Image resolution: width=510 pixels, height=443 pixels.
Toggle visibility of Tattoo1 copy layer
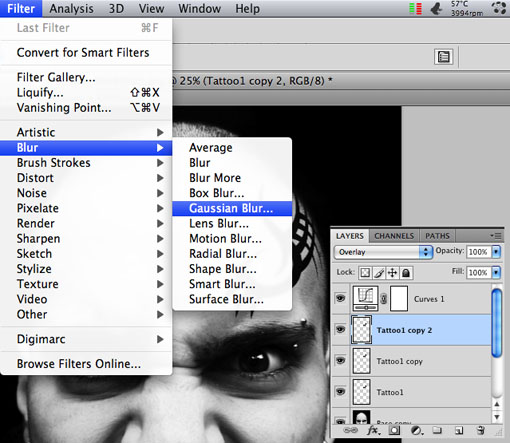click(x=340, y=361)
